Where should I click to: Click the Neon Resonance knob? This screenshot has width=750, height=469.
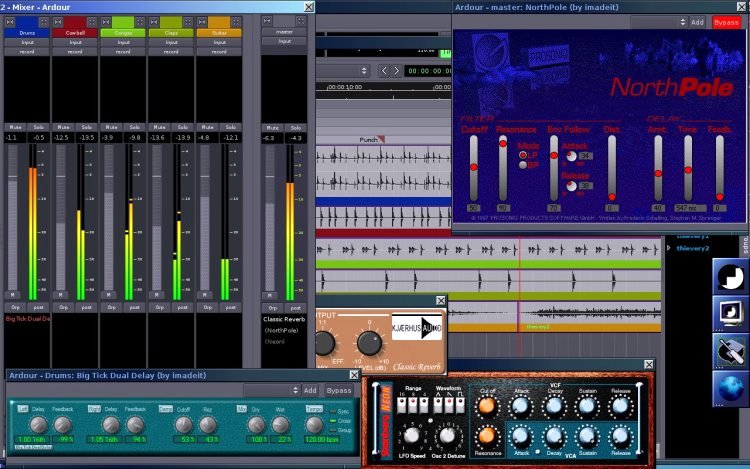point(487,436)
